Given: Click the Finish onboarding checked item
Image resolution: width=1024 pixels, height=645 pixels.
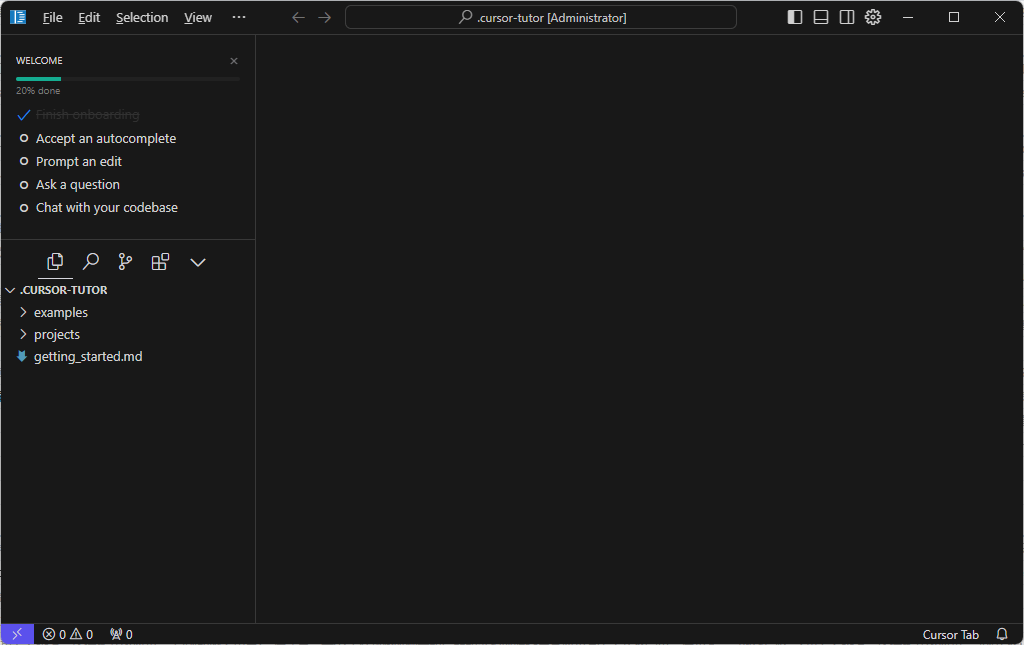Looking at the screenshot, I should point(78,115).
